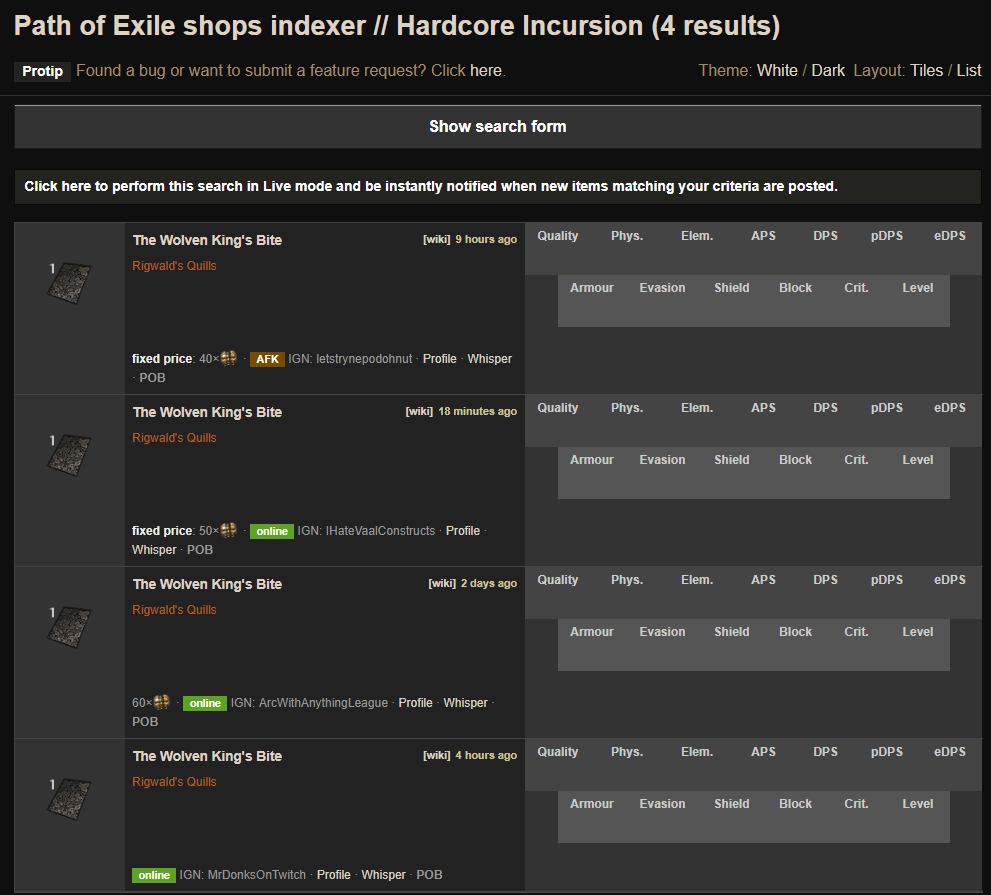Click the Live mode search notification banner
Image resolution: width=991 pixels, height=895 pixels.
pyautogui.click(x=497, y=186)
